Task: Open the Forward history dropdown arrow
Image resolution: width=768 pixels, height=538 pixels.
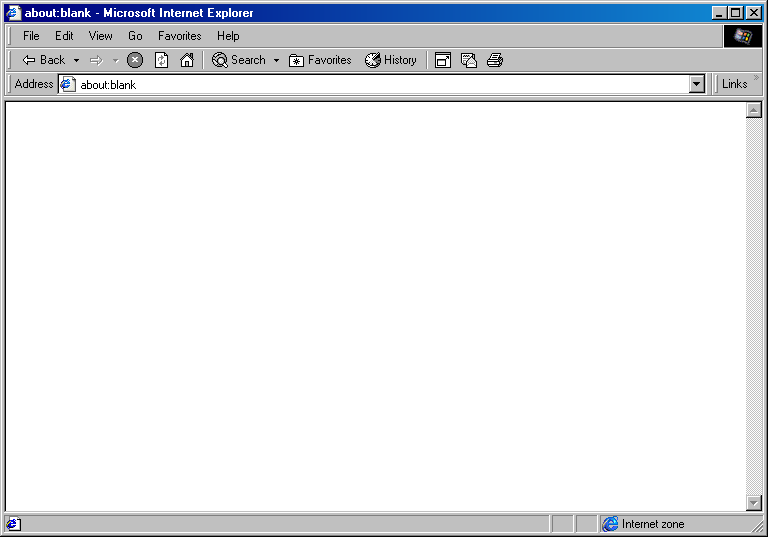Action: click(116, 61)
